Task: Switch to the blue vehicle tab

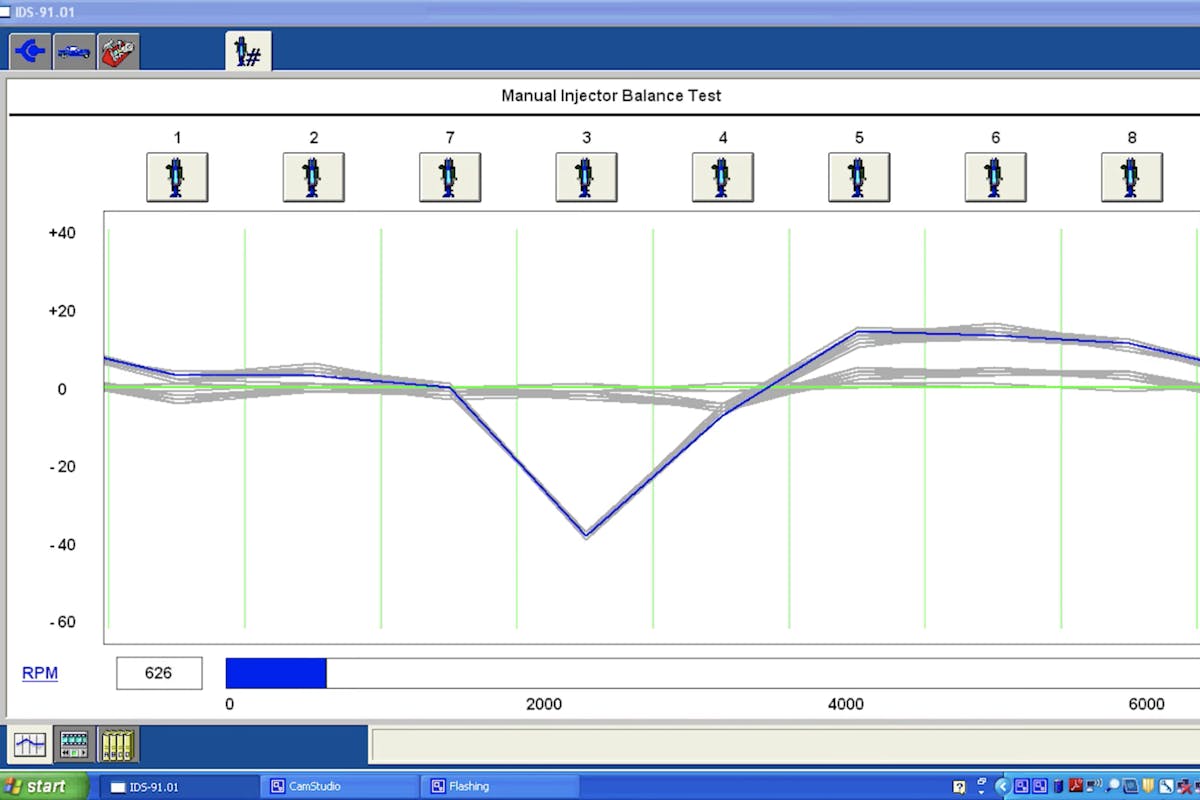Action: coord(74,51)
